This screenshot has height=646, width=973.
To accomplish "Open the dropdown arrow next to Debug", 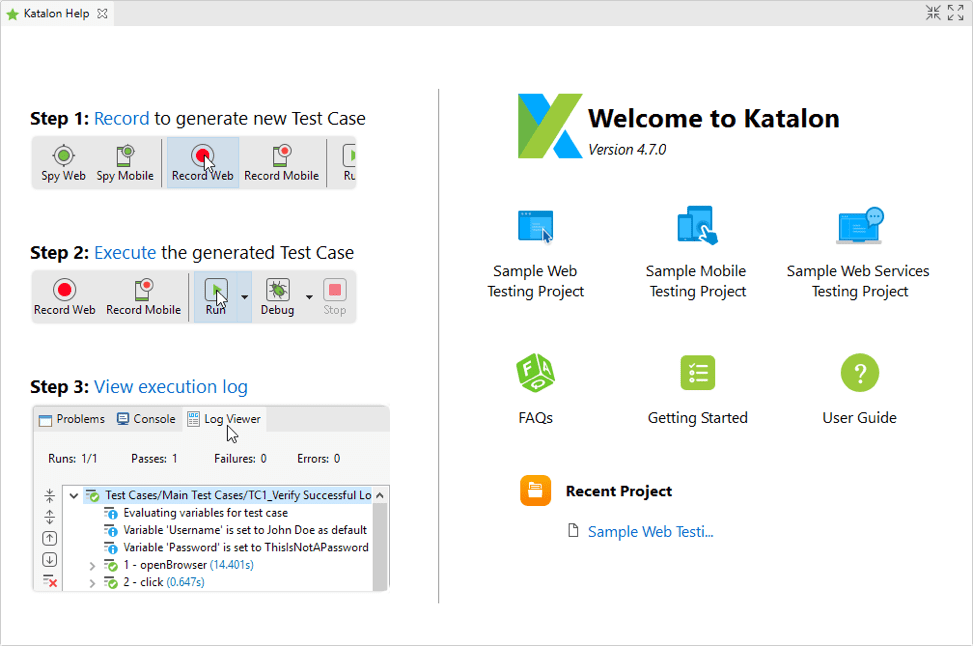I will (309, 297).
